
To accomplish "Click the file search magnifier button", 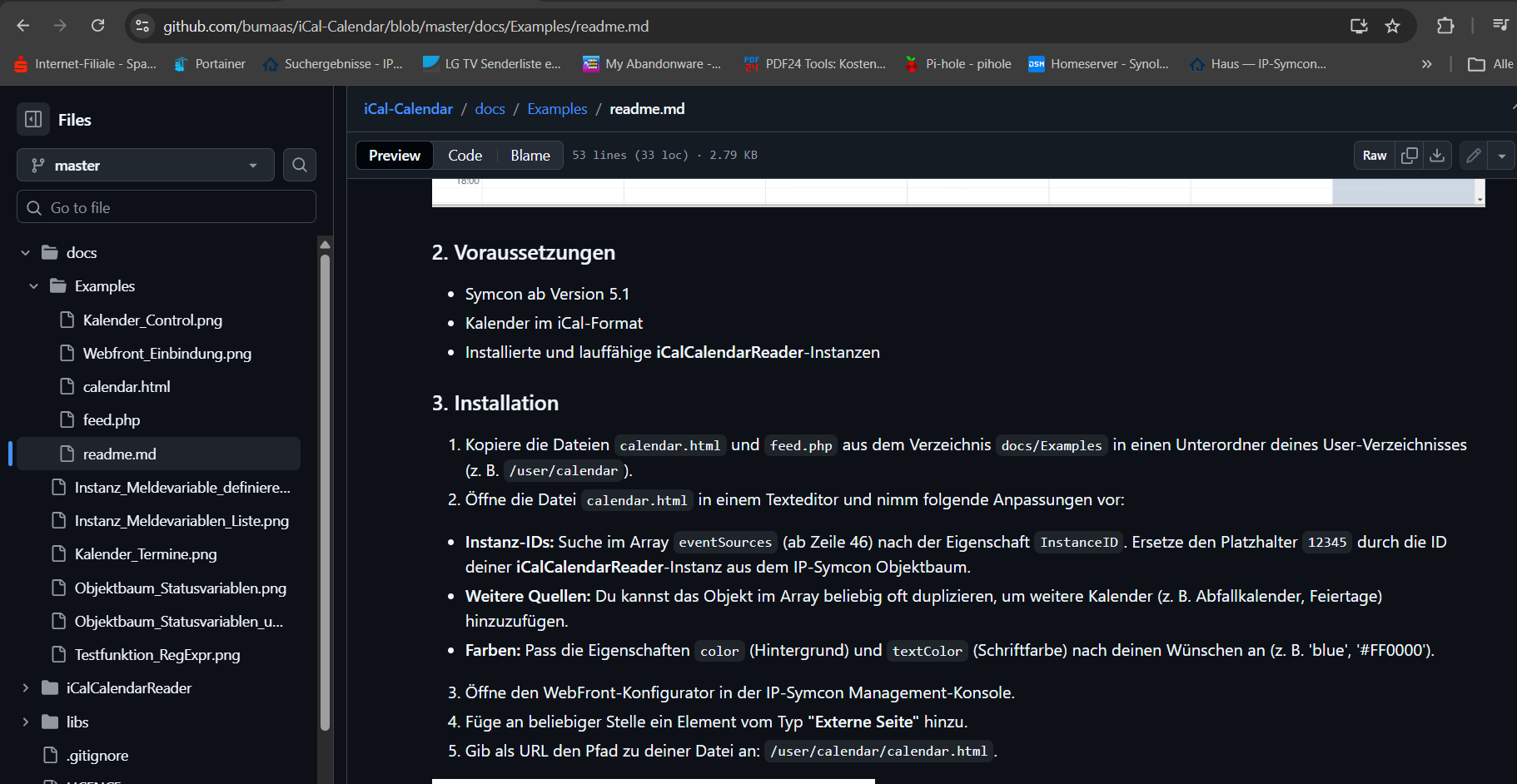I will pyautogui.click(x=300, y=165).
